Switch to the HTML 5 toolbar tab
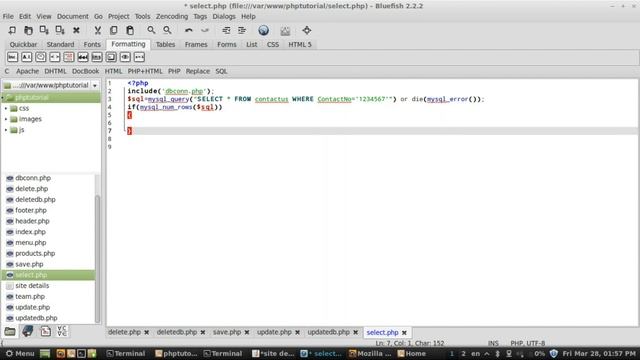The height and width of the screenshot is (360, 640). point(300,44)
